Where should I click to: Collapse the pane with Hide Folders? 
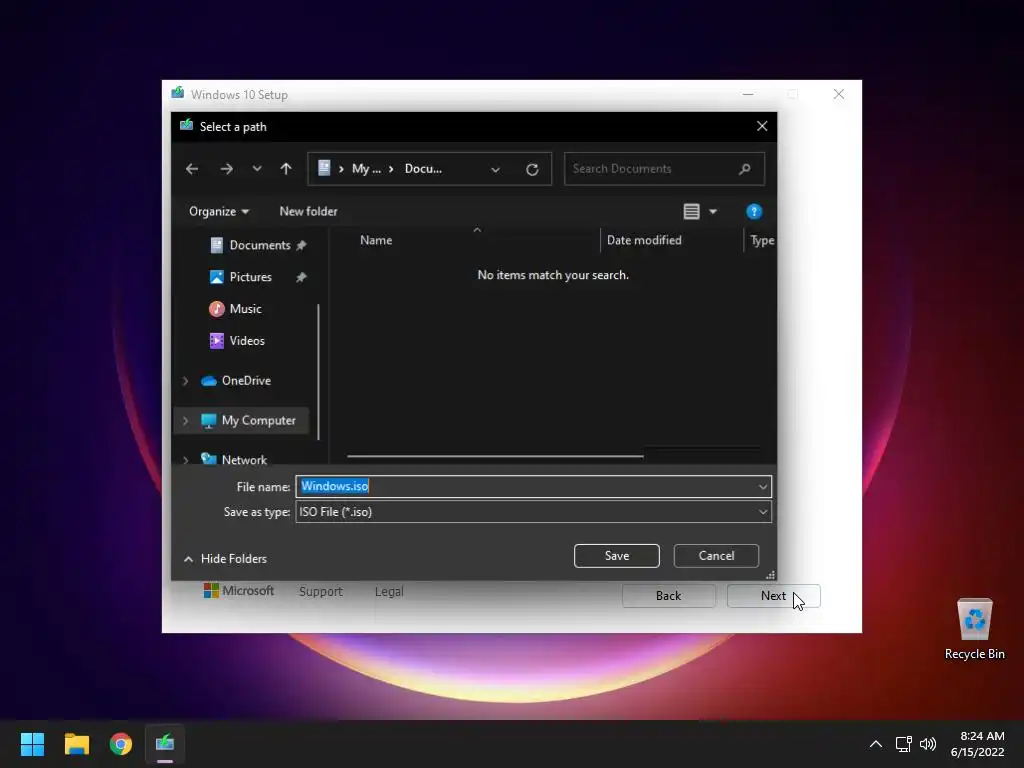point(225,559)
